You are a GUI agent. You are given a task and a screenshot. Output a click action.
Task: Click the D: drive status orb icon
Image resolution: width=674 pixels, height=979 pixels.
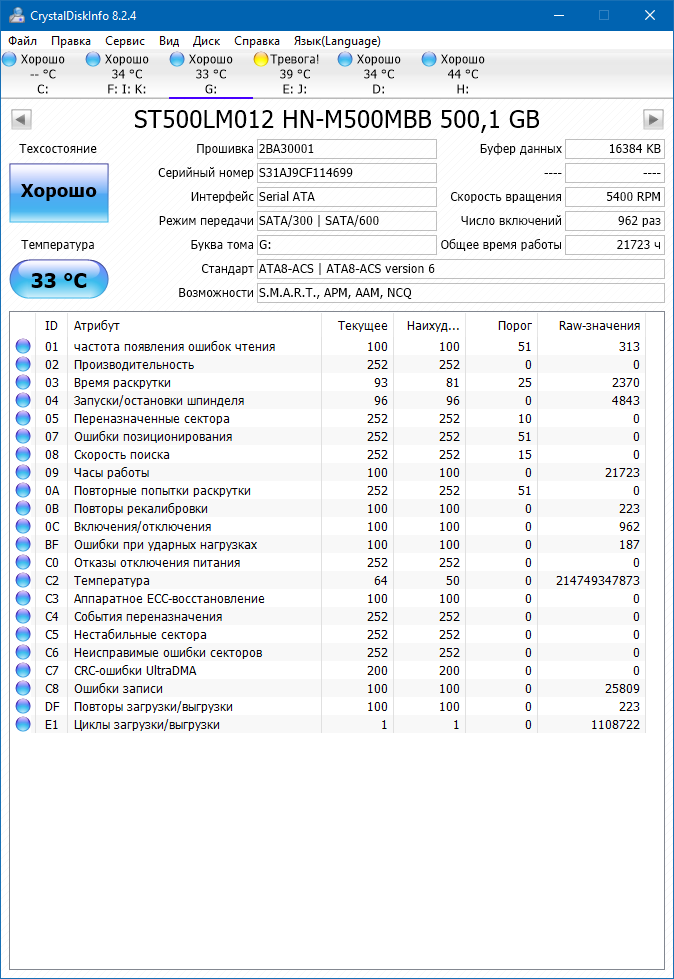[346, 60]
